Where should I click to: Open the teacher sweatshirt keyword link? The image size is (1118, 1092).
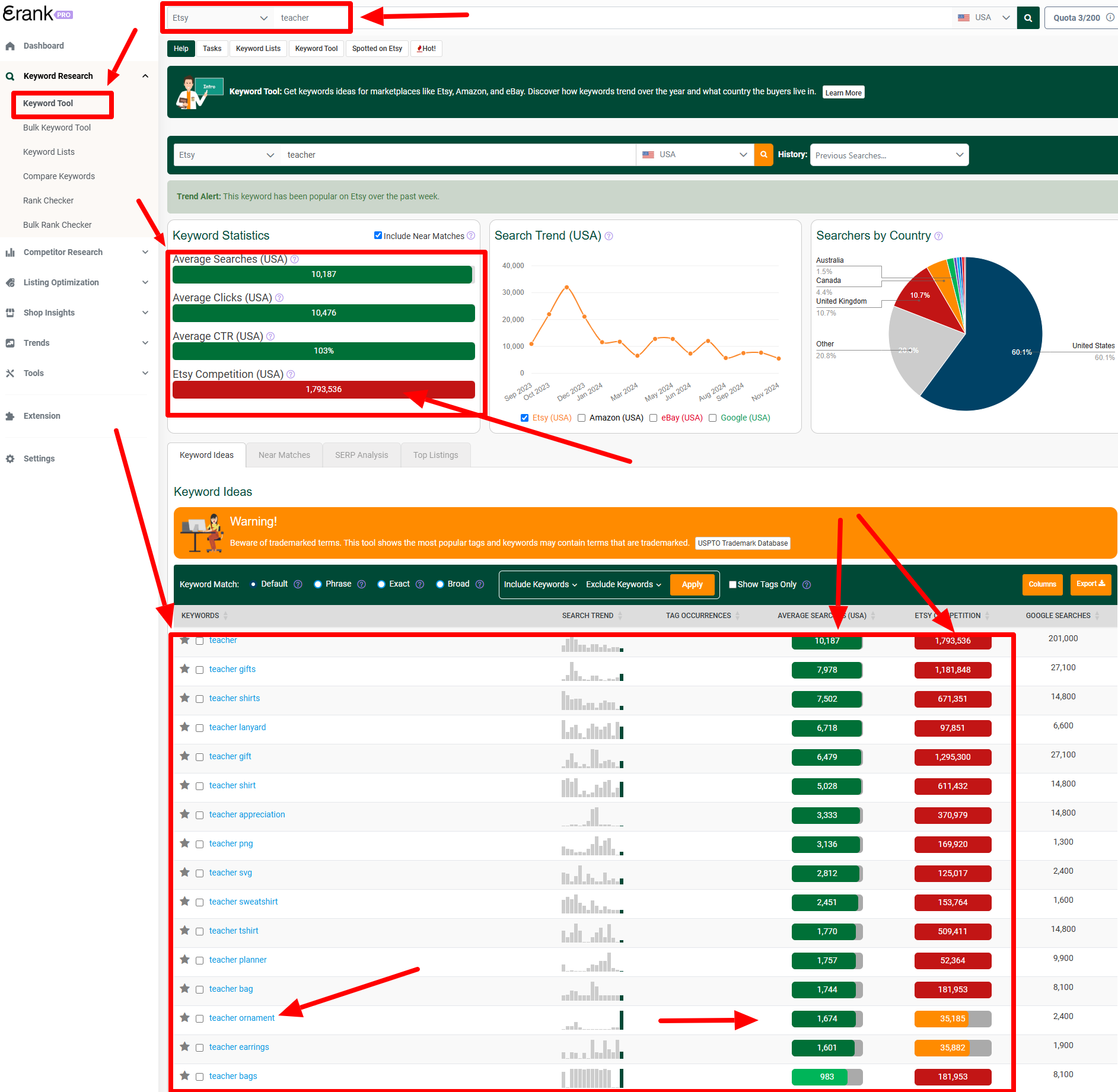click(x=243, y=902)
